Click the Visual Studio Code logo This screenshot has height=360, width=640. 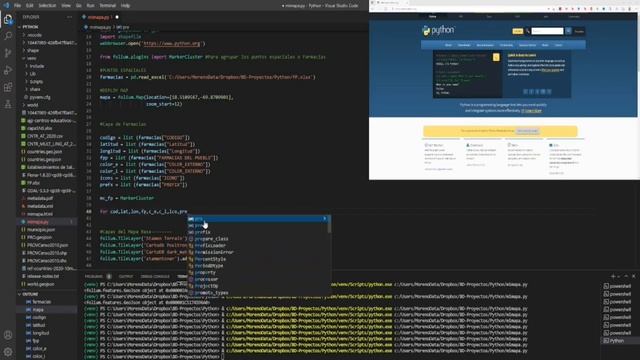6,5
